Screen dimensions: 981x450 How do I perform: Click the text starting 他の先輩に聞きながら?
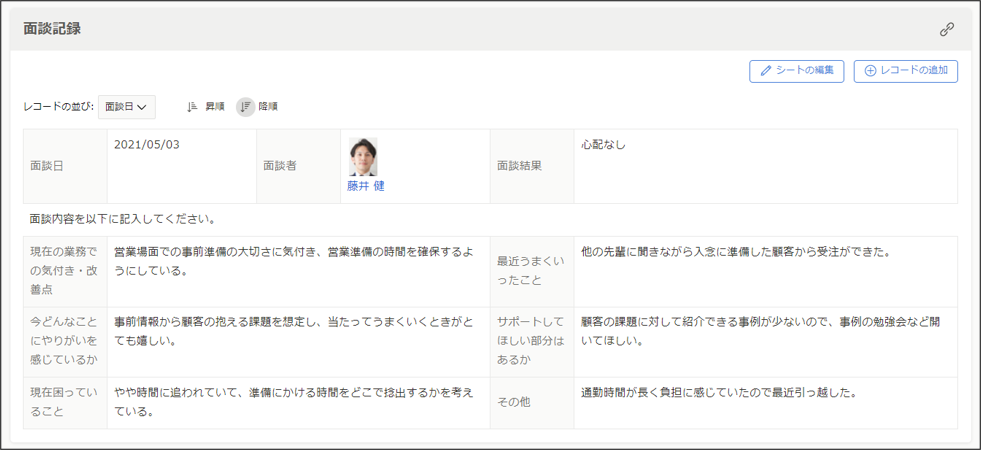pos(735,252)
